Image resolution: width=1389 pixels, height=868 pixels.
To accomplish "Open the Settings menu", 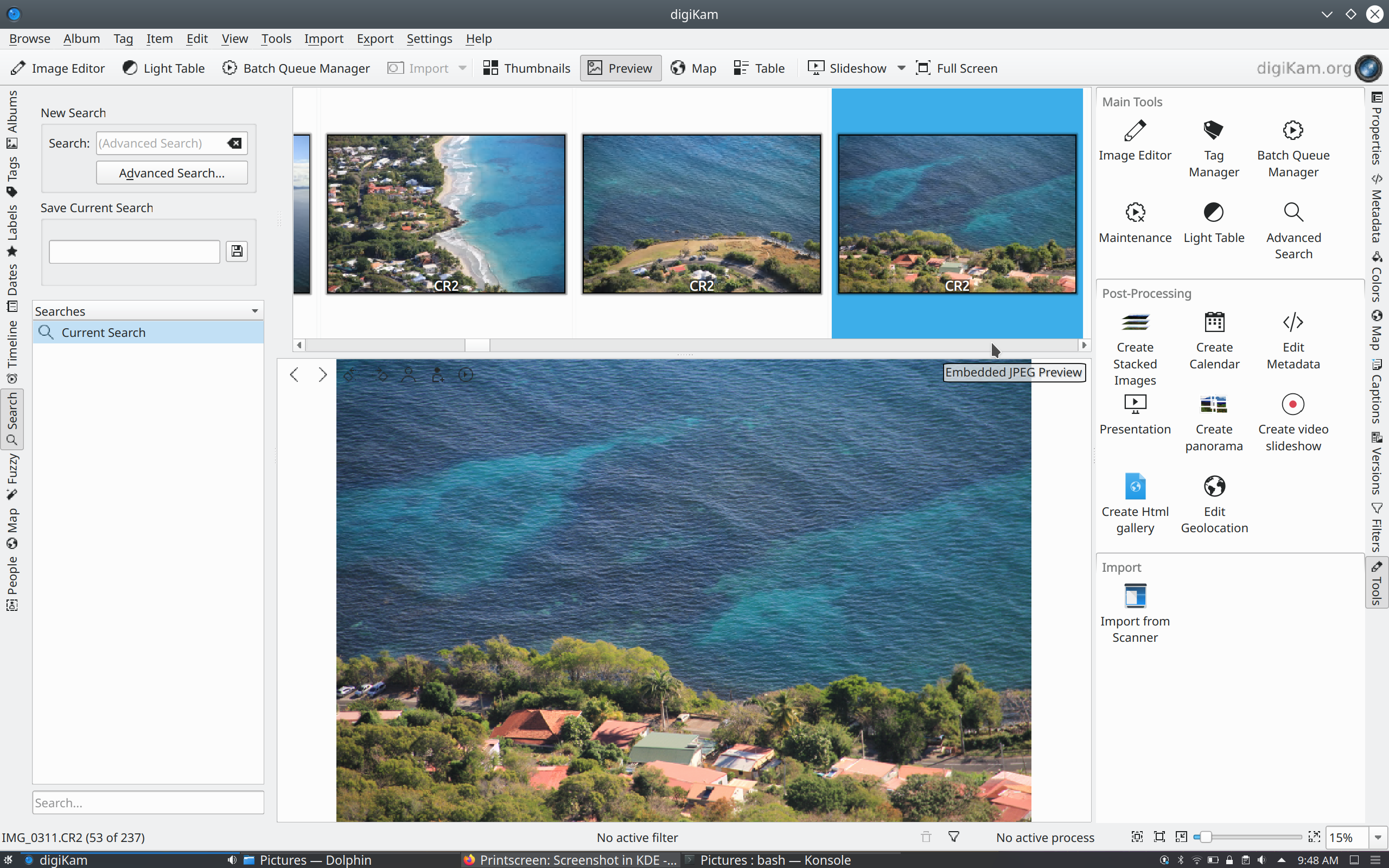I will pos(429,39).
